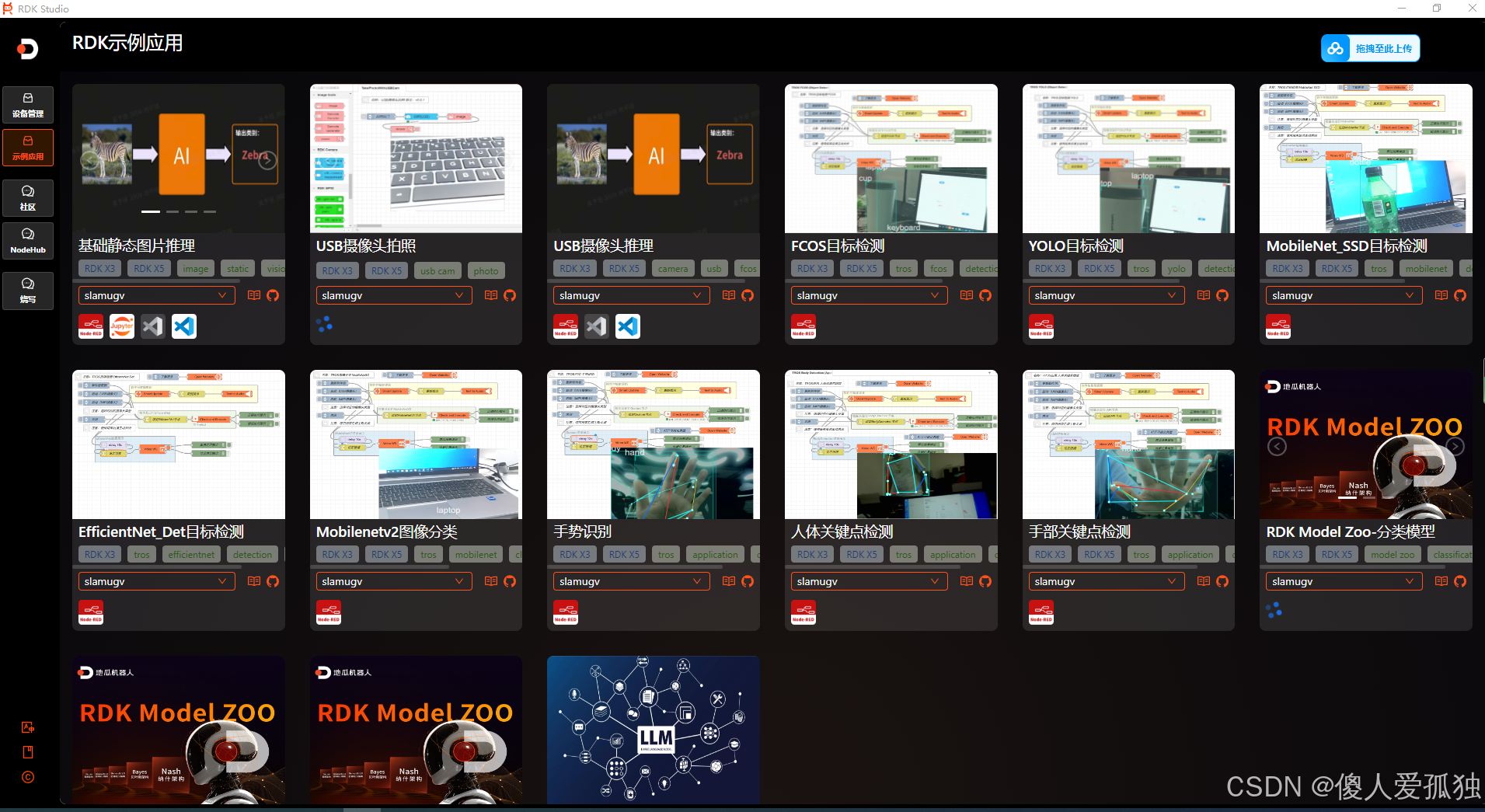Open Node-RED for 手势识别

click(x=566, y=612)
